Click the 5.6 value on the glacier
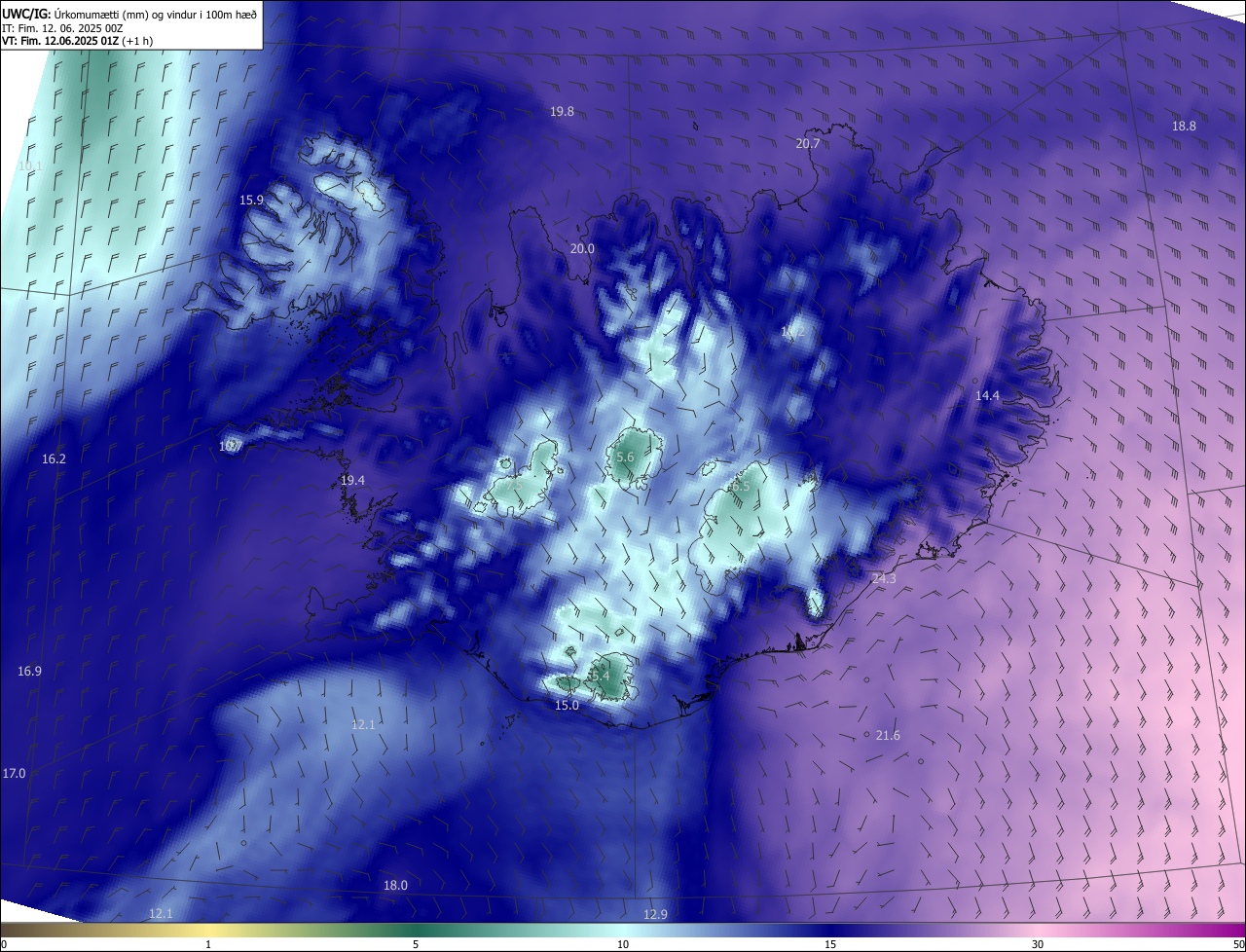The width and height of the screenshot is (1246, 952). click(x=625, y=458)
